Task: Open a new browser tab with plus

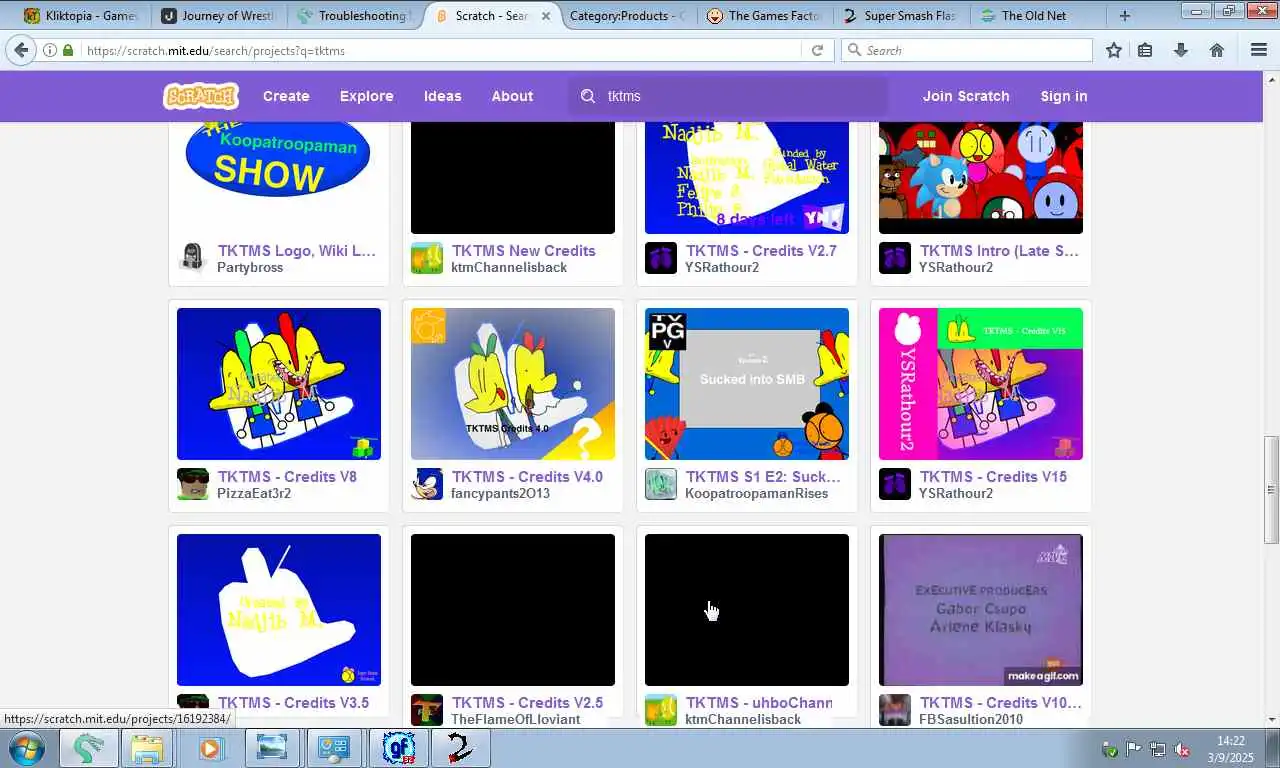Action: click(x=1125, y=15)
